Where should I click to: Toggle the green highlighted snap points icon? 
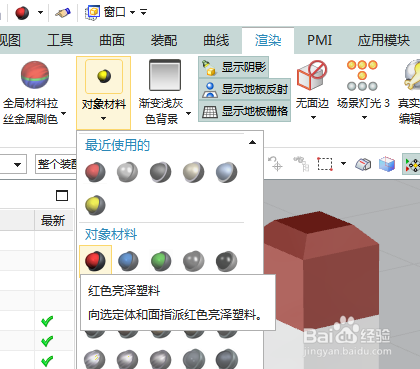click(x=412, y=164)
